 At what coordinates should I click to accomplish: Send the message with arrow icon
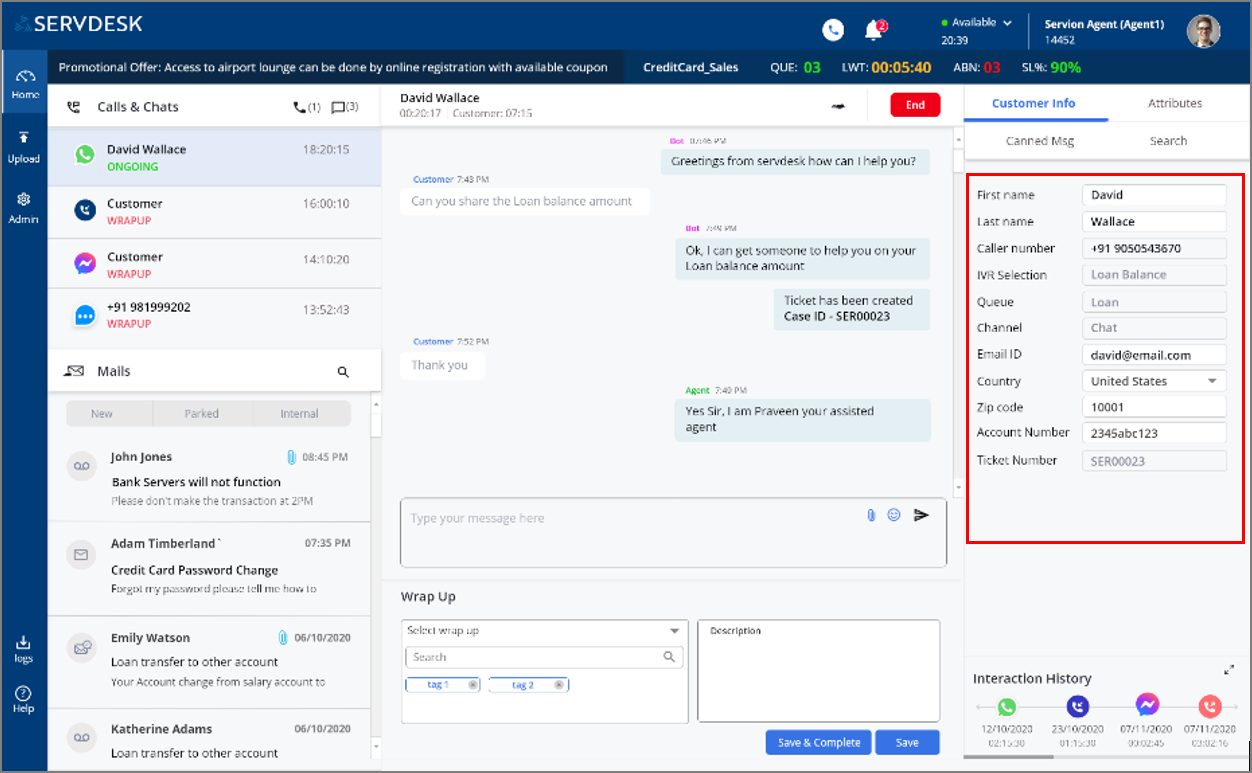[921, 515]
